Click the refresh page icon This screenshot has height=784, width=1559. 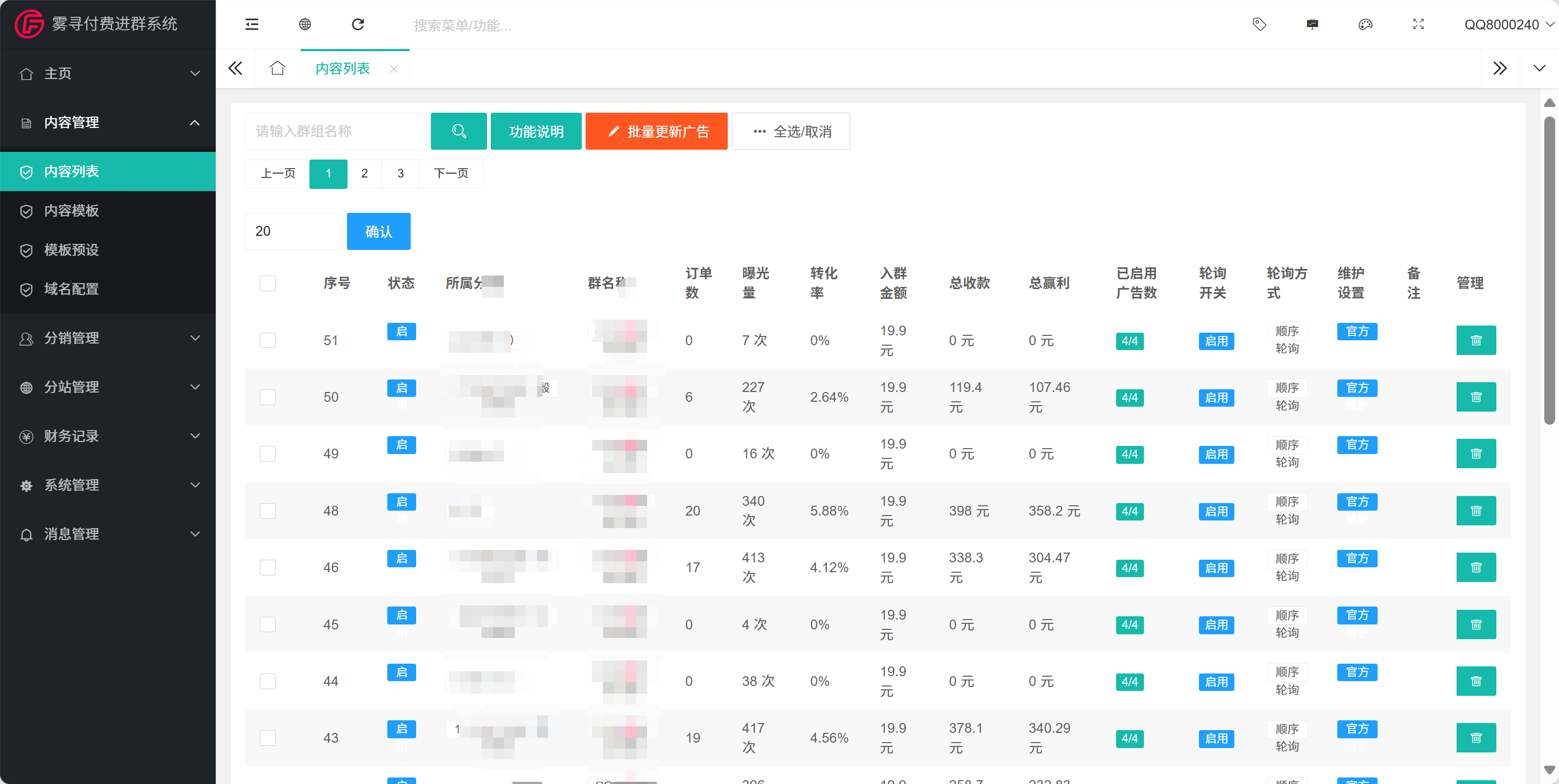click(x=358, y=24)
